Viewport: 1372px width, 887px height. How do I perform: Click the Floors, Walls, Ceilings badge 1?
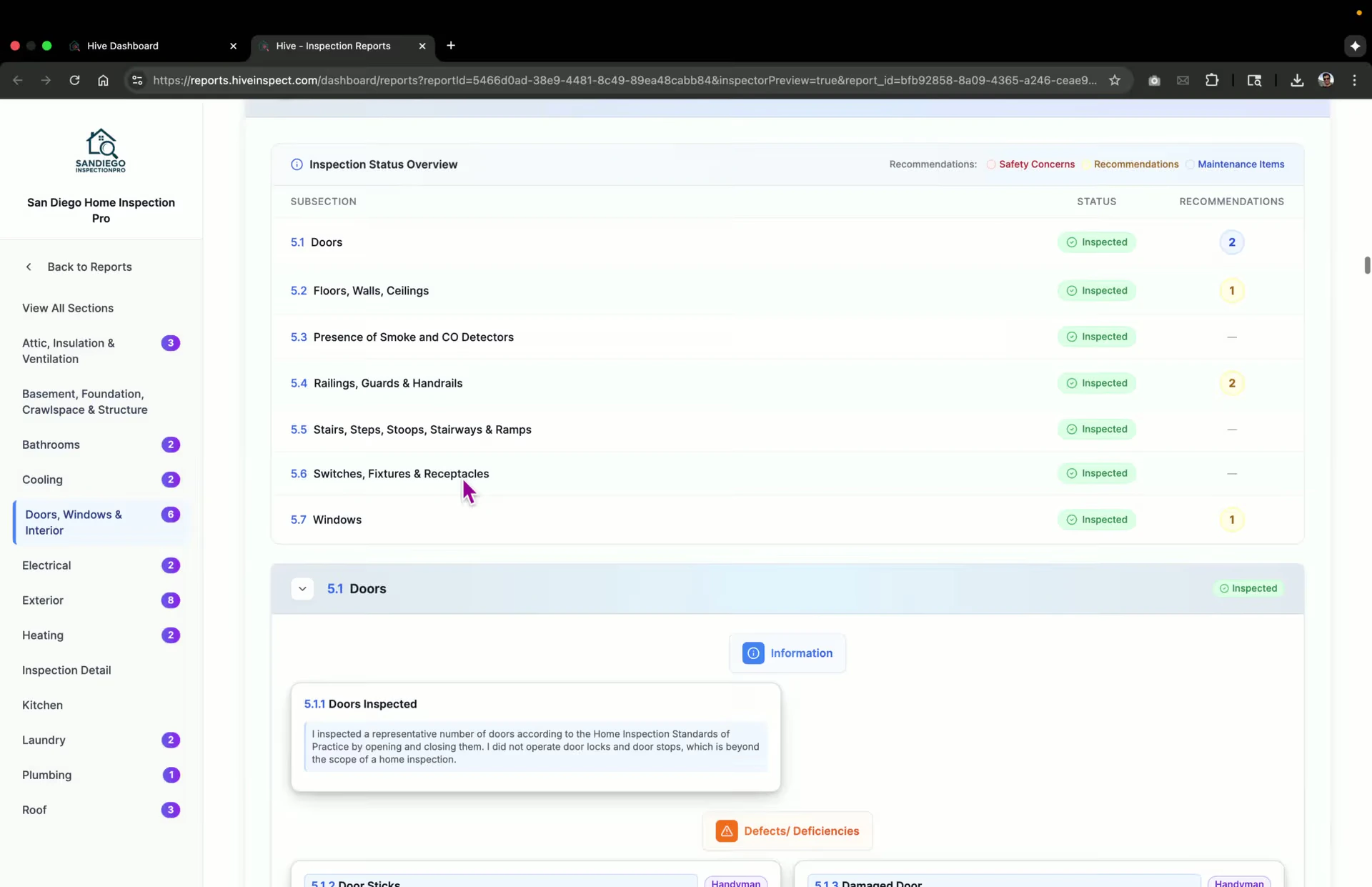click(x=1231, y=291)
